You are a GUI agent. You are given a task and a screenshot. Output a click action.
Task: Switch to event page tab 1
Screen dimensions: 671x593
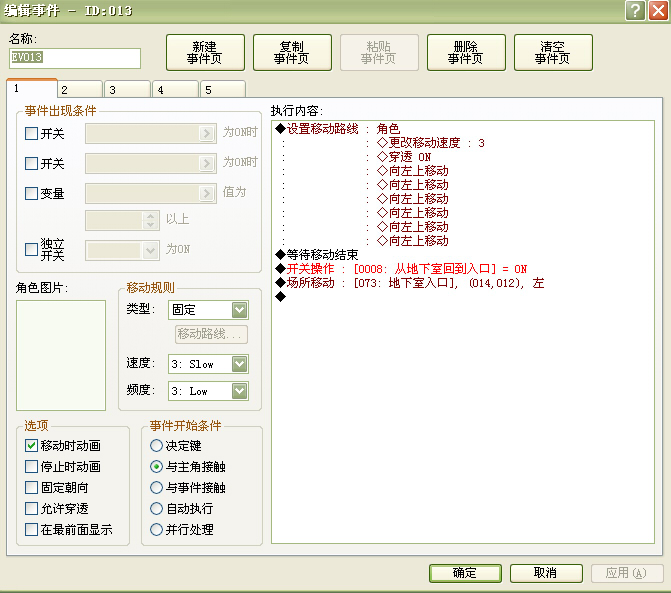pyautogui.click(x=32, y=89)
